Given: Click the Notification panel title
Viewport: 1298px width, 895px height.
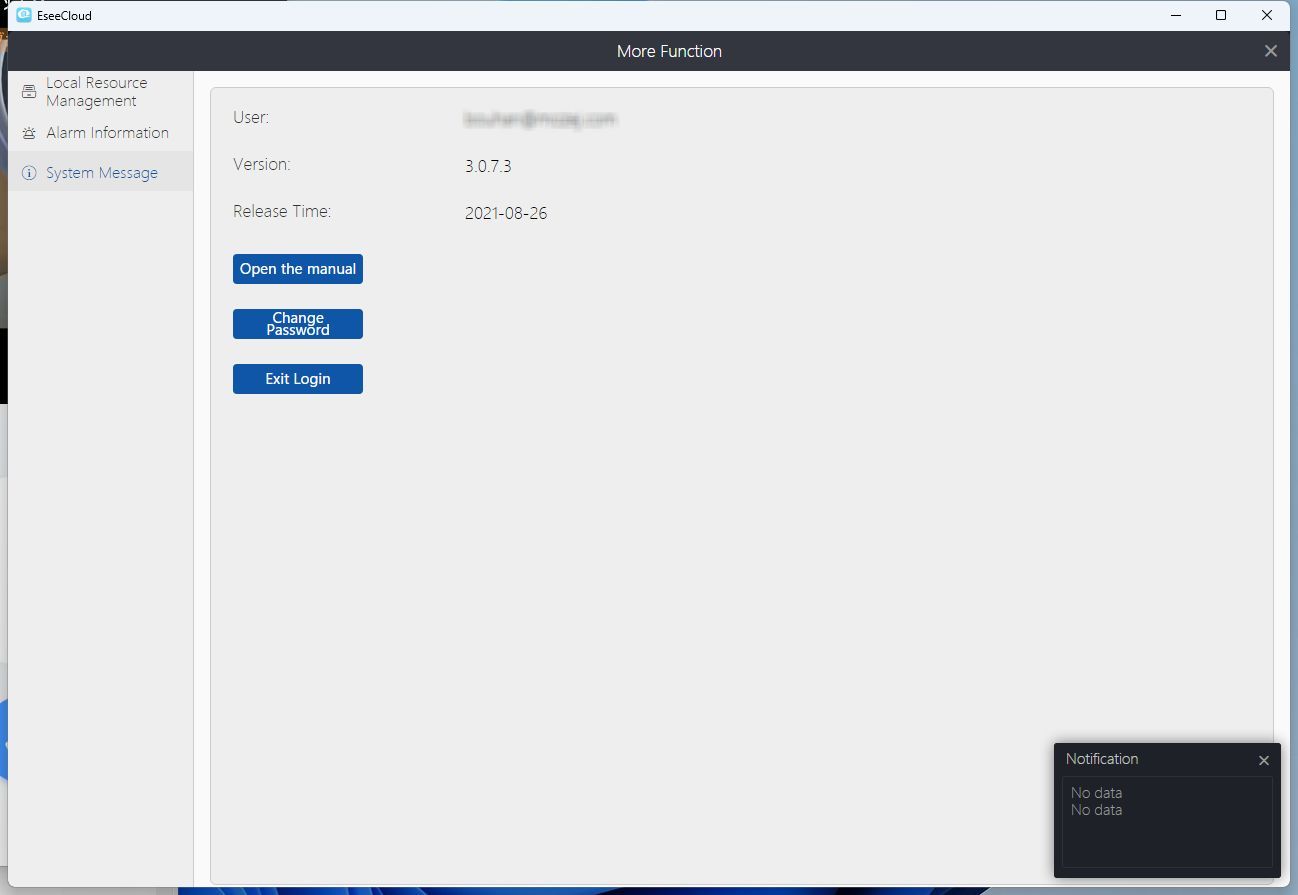Looking at the screenshot, I should click(x=1101, y=759).
